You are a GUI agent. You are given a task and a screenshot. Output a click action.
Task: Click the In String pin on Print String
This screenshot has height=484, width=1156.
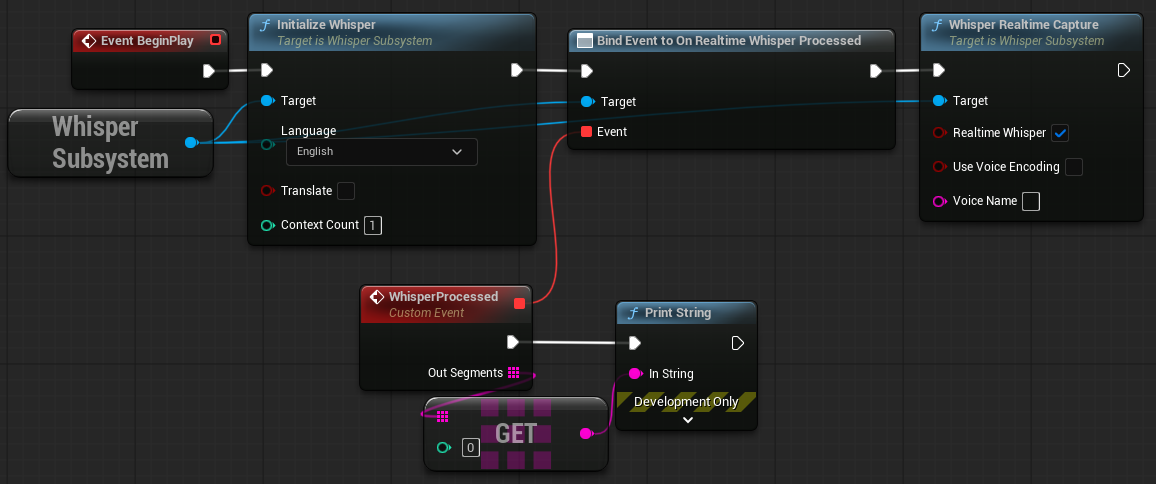coord(634,374)
